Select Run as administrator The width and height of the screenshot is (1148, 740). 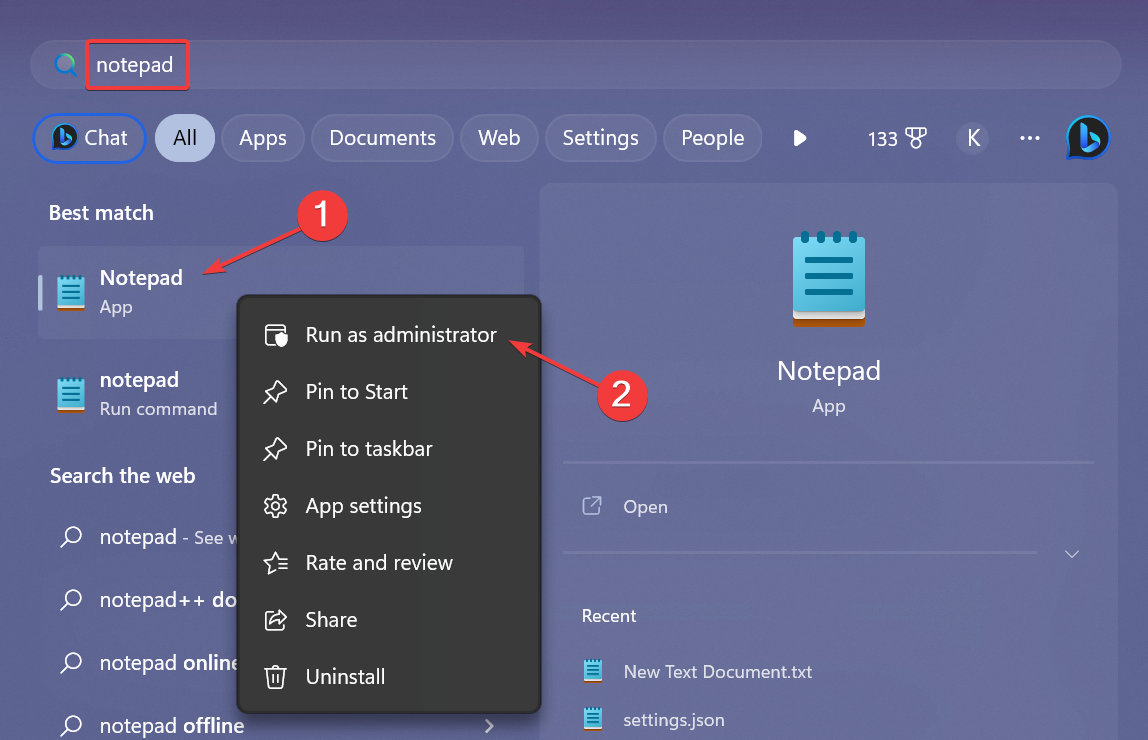(400, 335)
